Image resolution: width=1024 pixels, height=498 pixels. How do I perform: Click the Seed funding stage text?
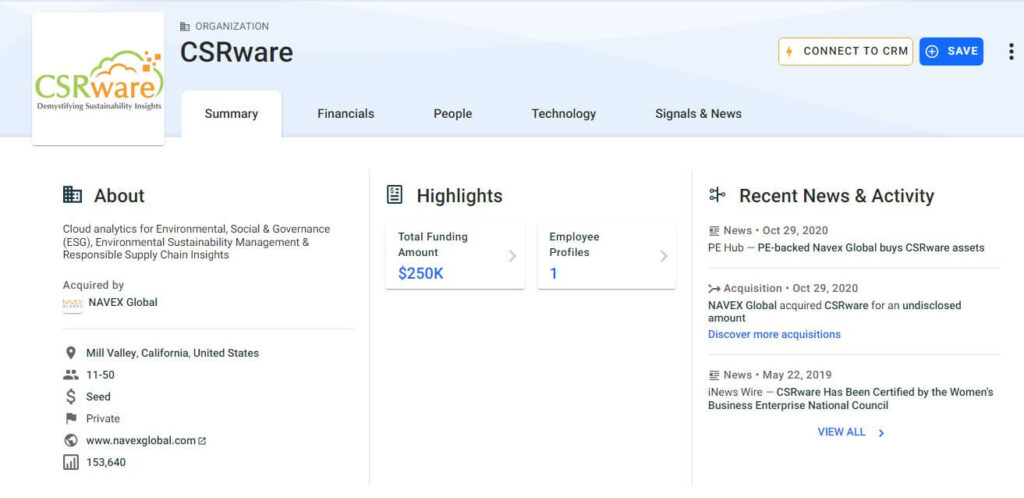coord(99,397)
